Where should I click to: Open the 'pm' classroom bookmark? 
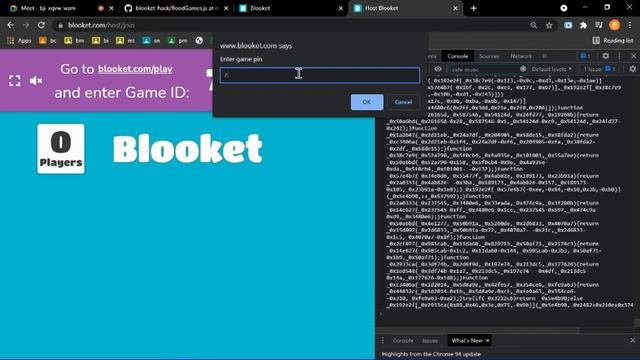tap(177, 40)
